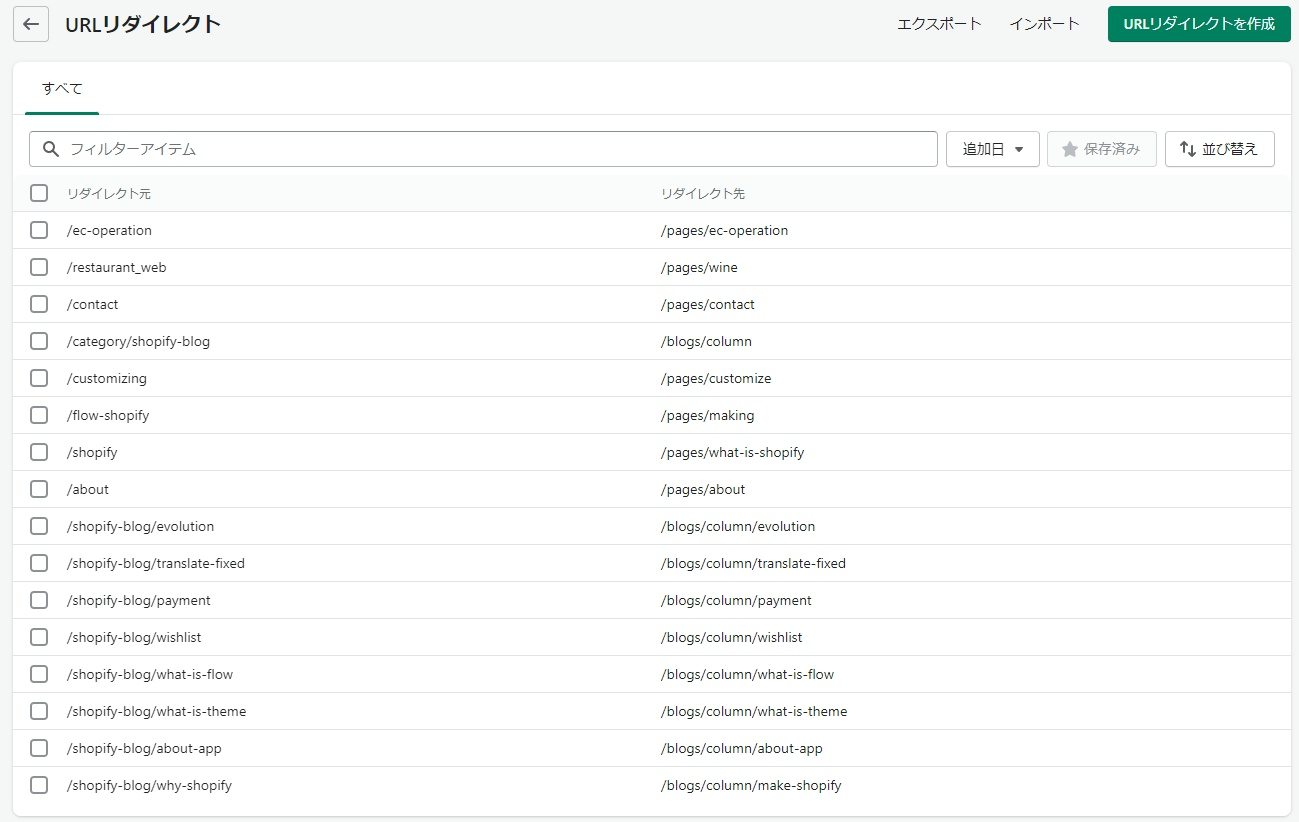
Task: Tick the /shopify-blog/why-shopify checkbox
Action: pyautogui.click(x=39, y=785)
